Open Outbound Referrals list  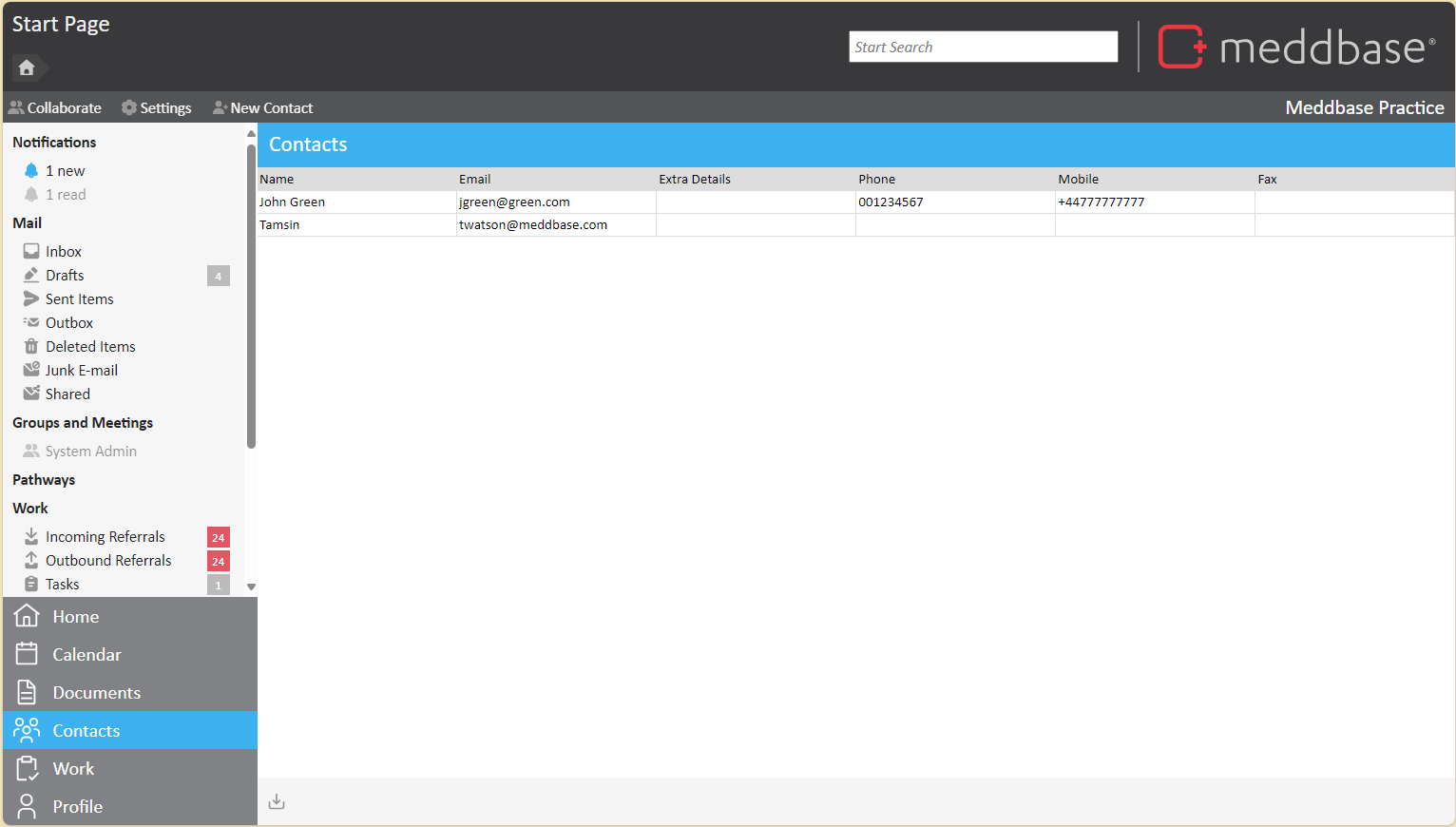[x=108, y=561]
